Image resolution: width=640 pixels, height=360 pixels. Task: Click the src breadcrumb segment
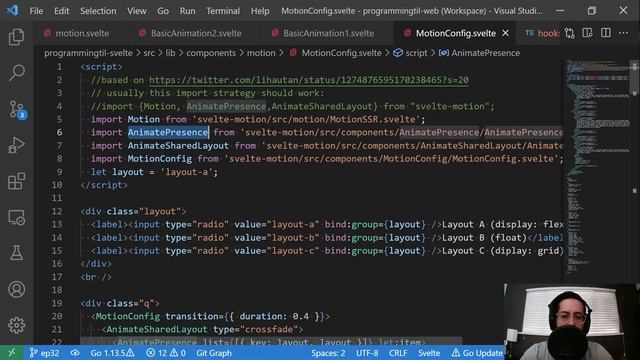[149, 53]
